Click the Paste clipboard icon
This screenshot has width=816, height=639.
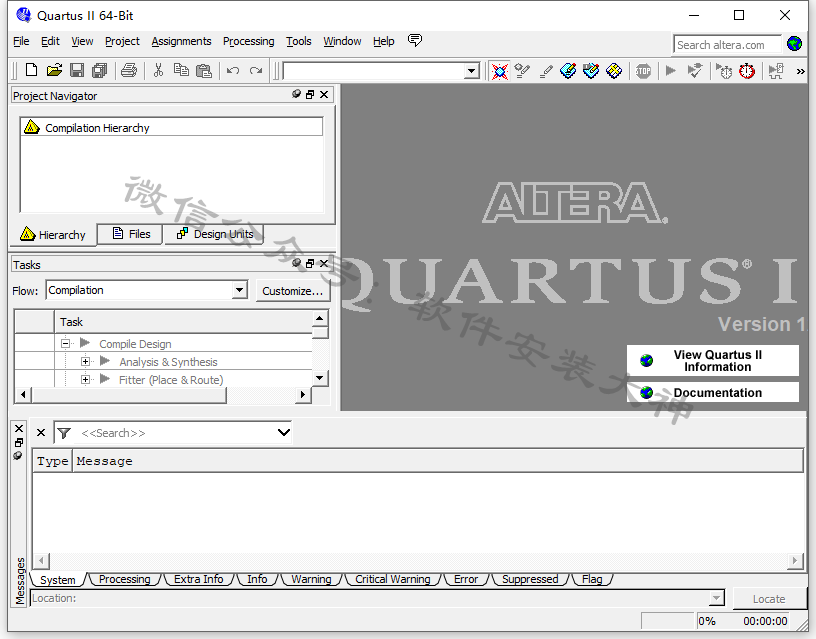click(203, 70)
